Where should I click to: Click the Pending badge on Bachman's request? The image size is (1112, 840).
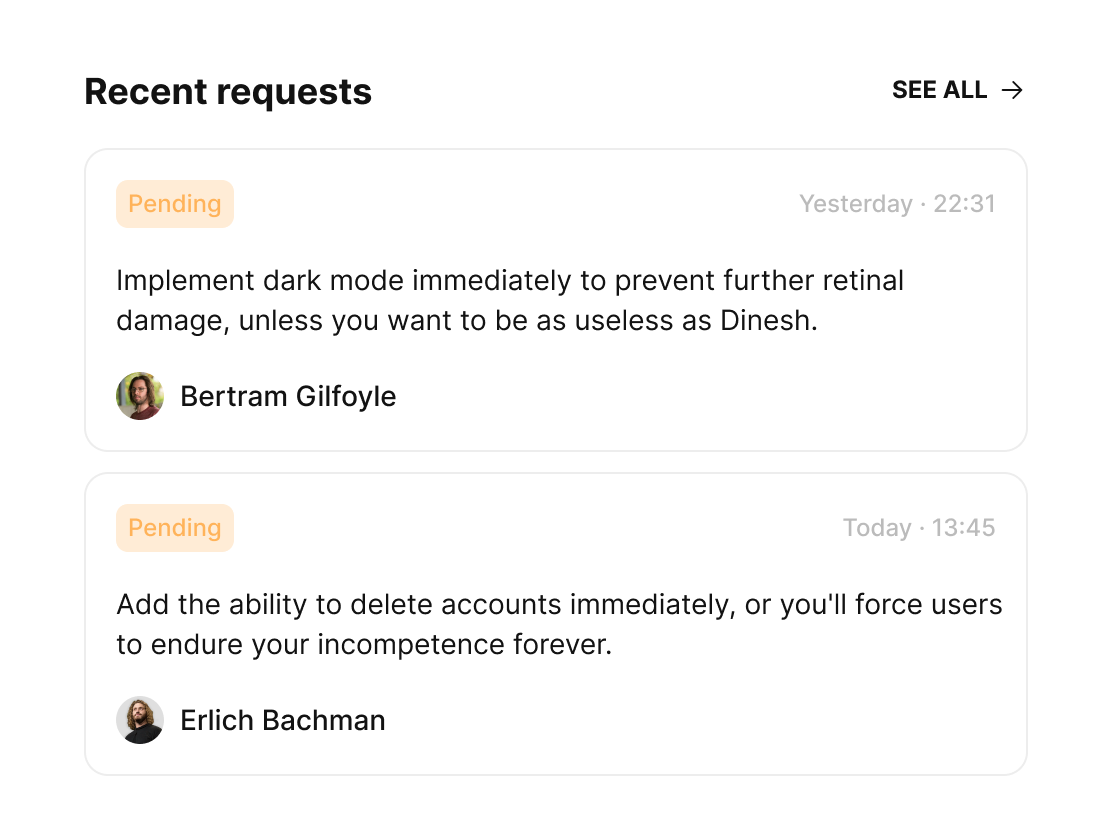coord(175,528)
